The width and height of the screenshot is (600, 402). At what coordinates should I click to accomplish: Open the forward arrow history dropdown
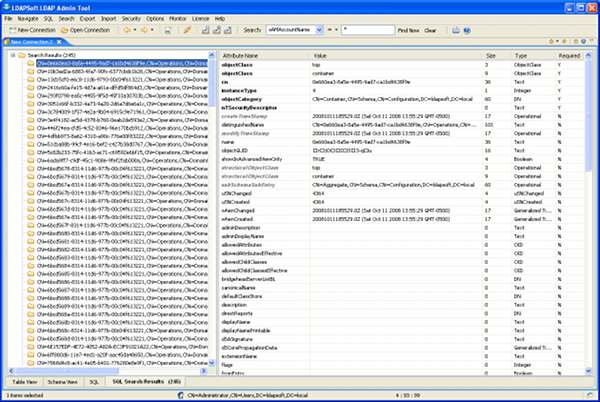[152, 30]
